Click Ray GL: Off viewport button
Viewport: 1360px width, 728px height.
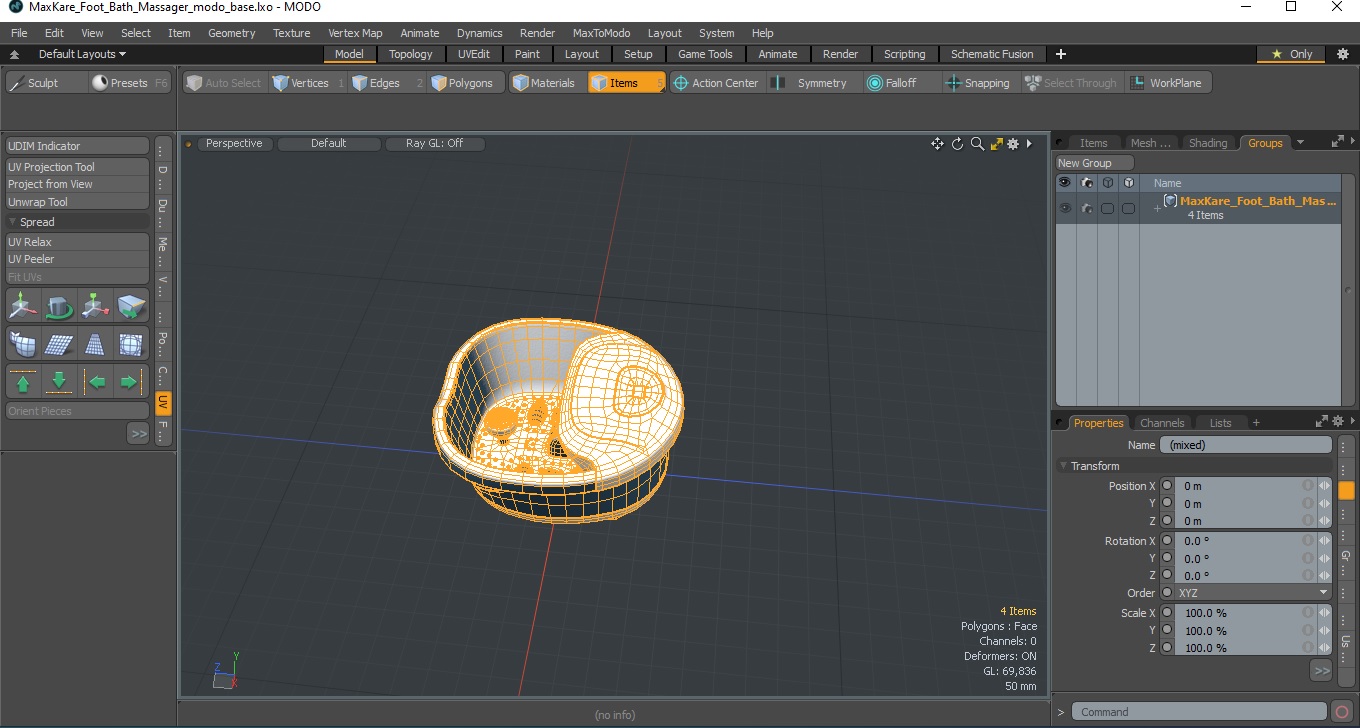(435, 144)
